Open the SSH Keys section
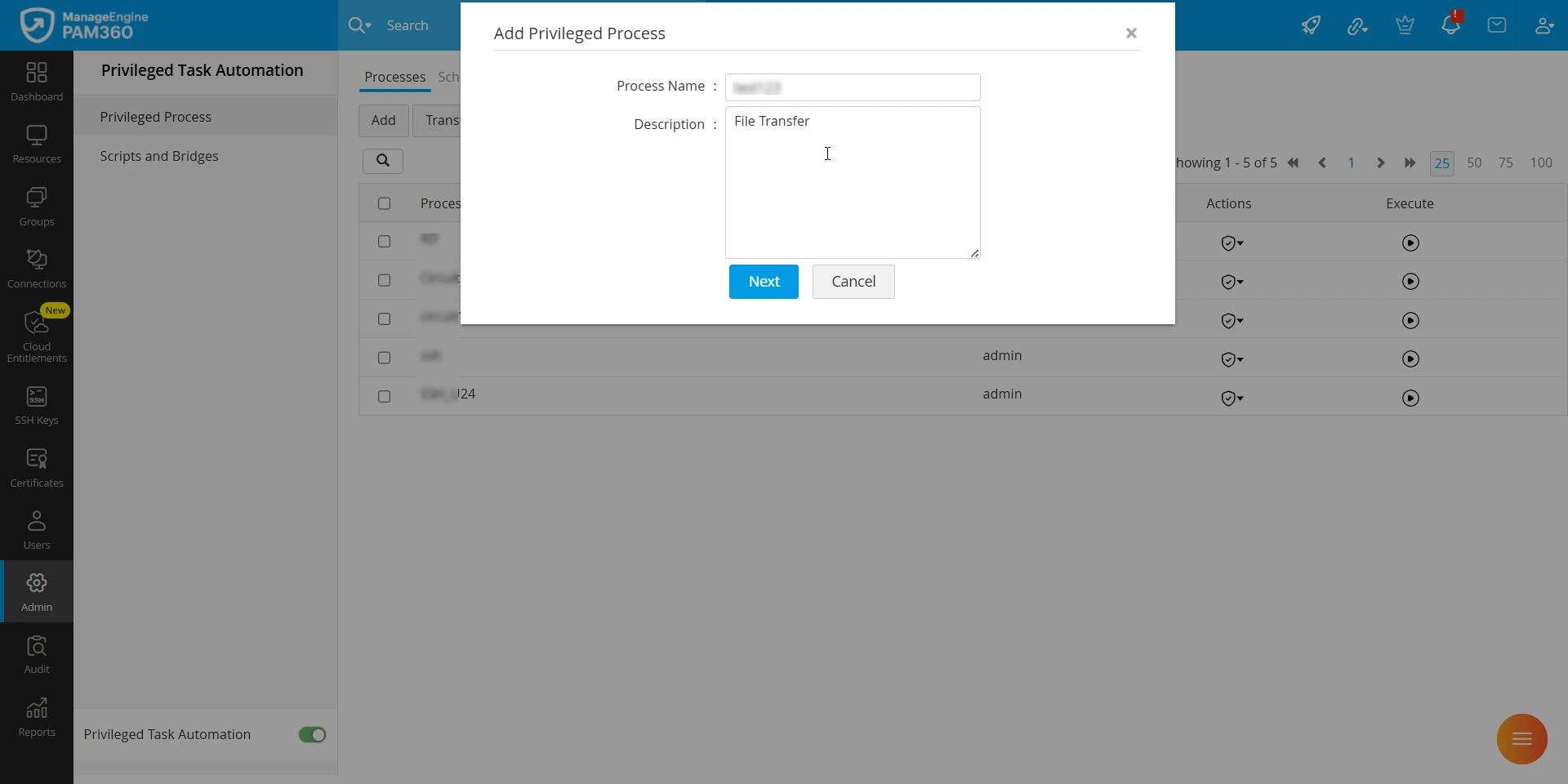The image size is (1568, 784). coord(36,406)
